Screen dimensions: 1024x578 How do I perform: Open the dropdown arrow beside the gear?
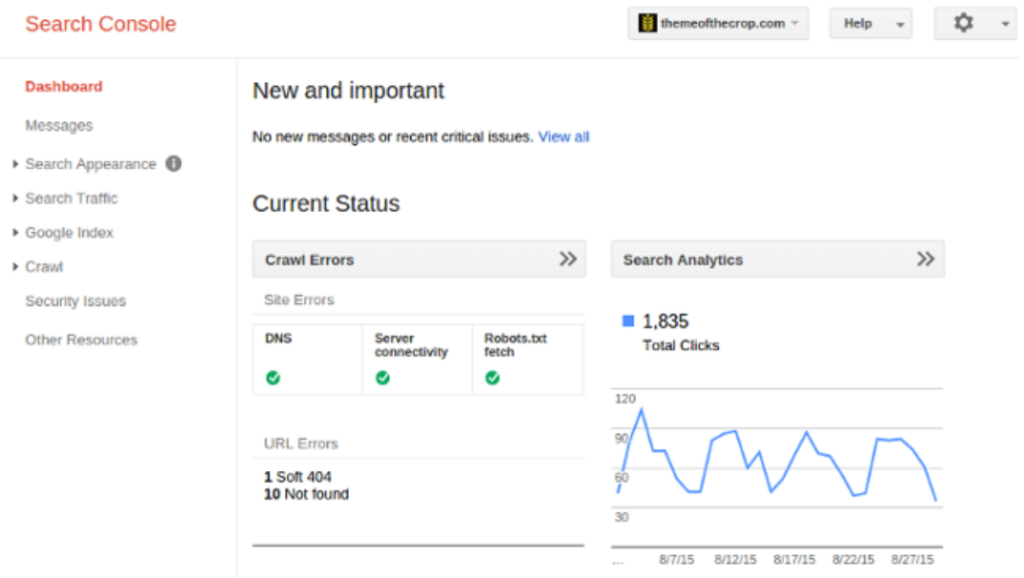[1005, 24]
